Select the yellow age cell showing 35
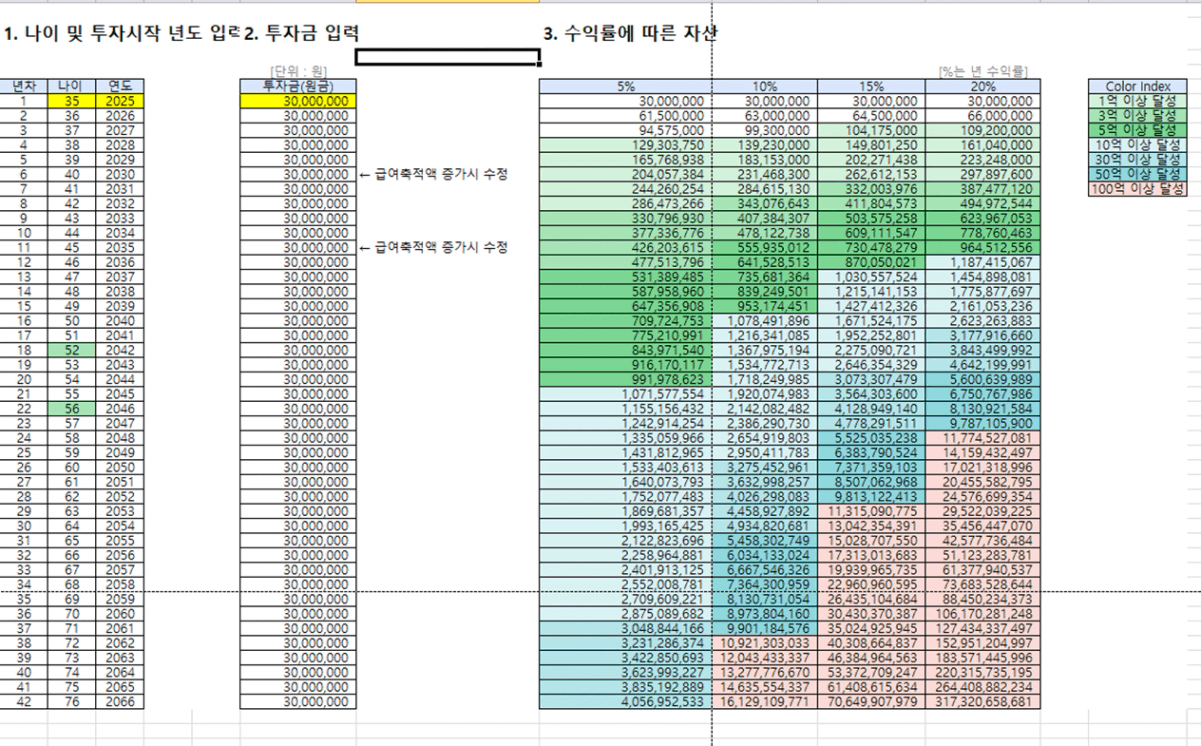The height and width of the screenshot is (746, 1201). (x=71, y=101)
